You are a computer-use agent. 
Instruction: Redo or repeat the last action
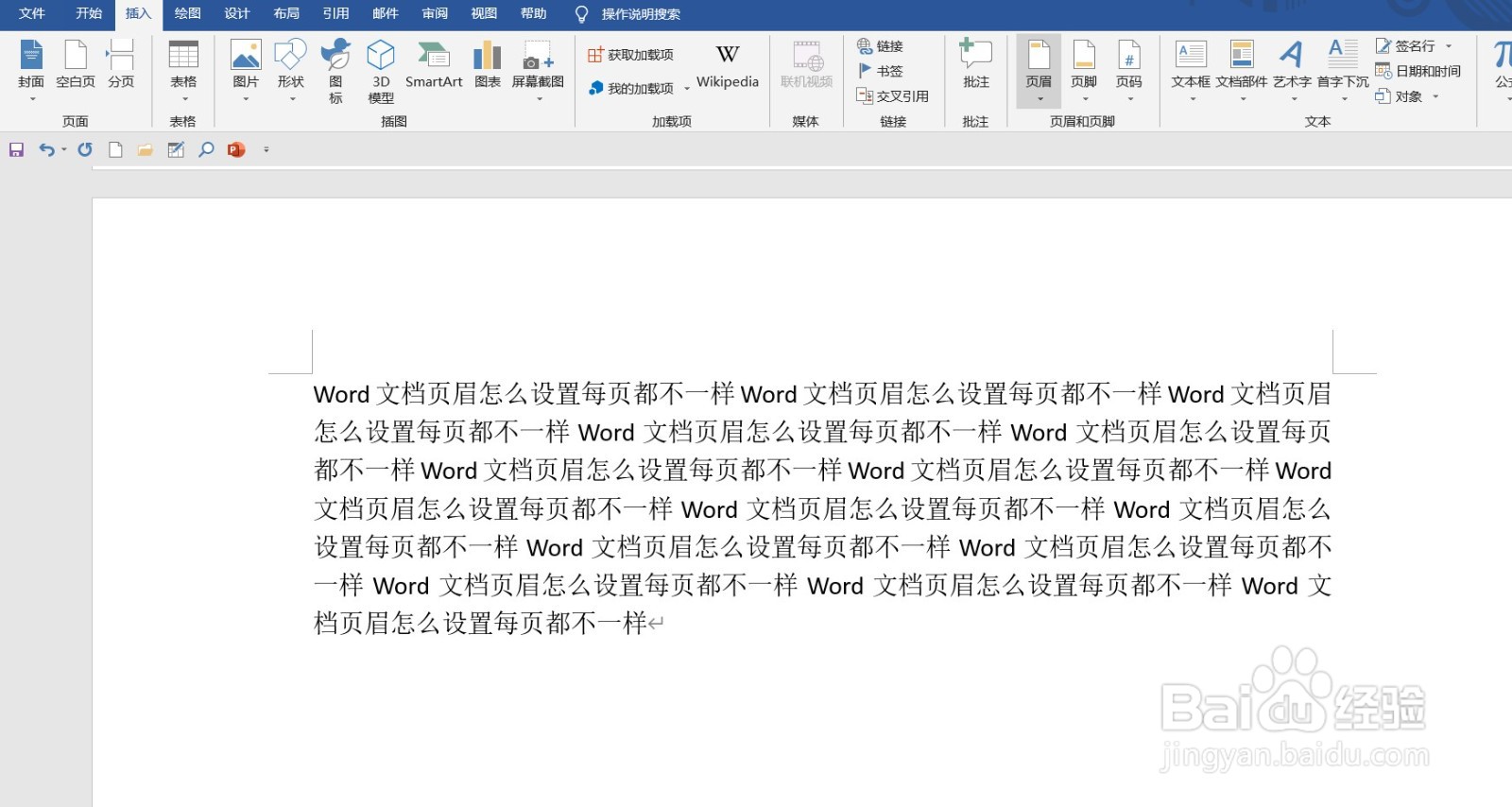85,149
